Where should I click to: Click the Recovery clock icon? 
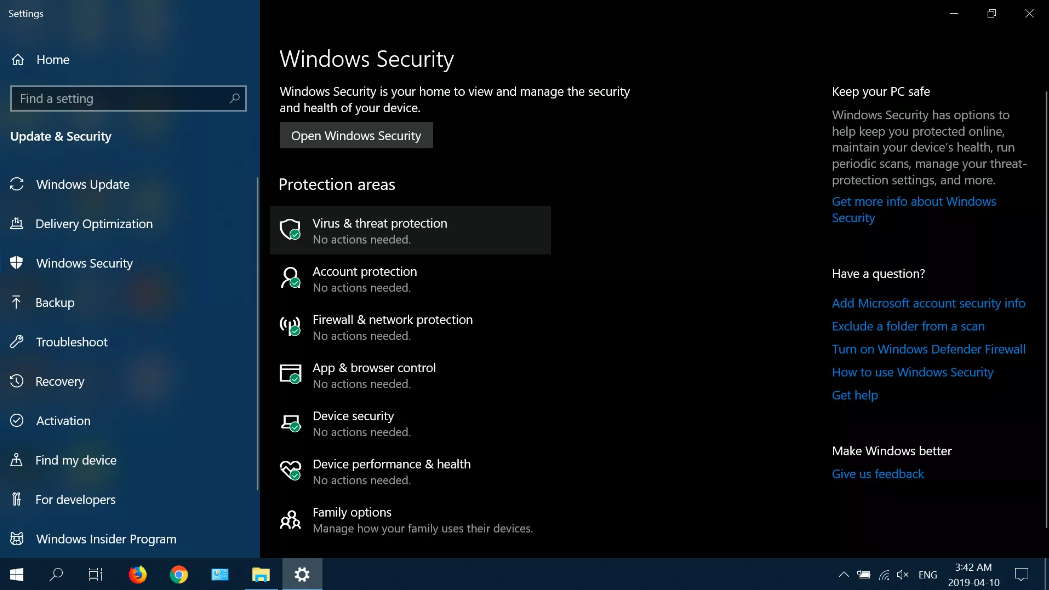(17, 381)
